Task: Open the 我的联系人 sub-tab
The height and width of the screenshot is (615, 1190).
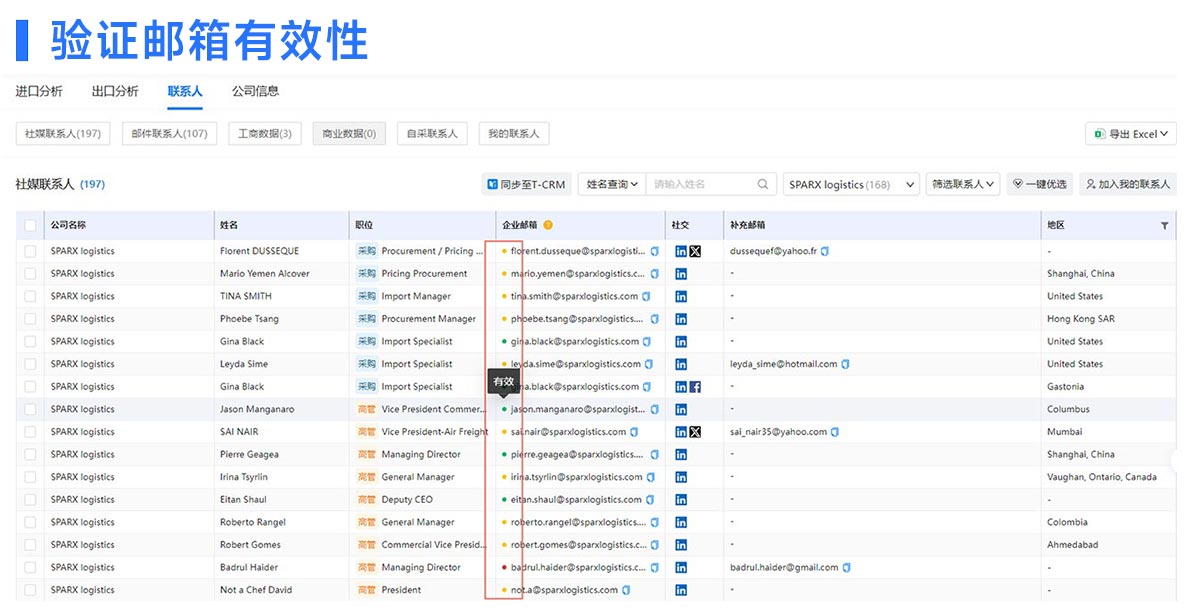Action: (514, 134)
